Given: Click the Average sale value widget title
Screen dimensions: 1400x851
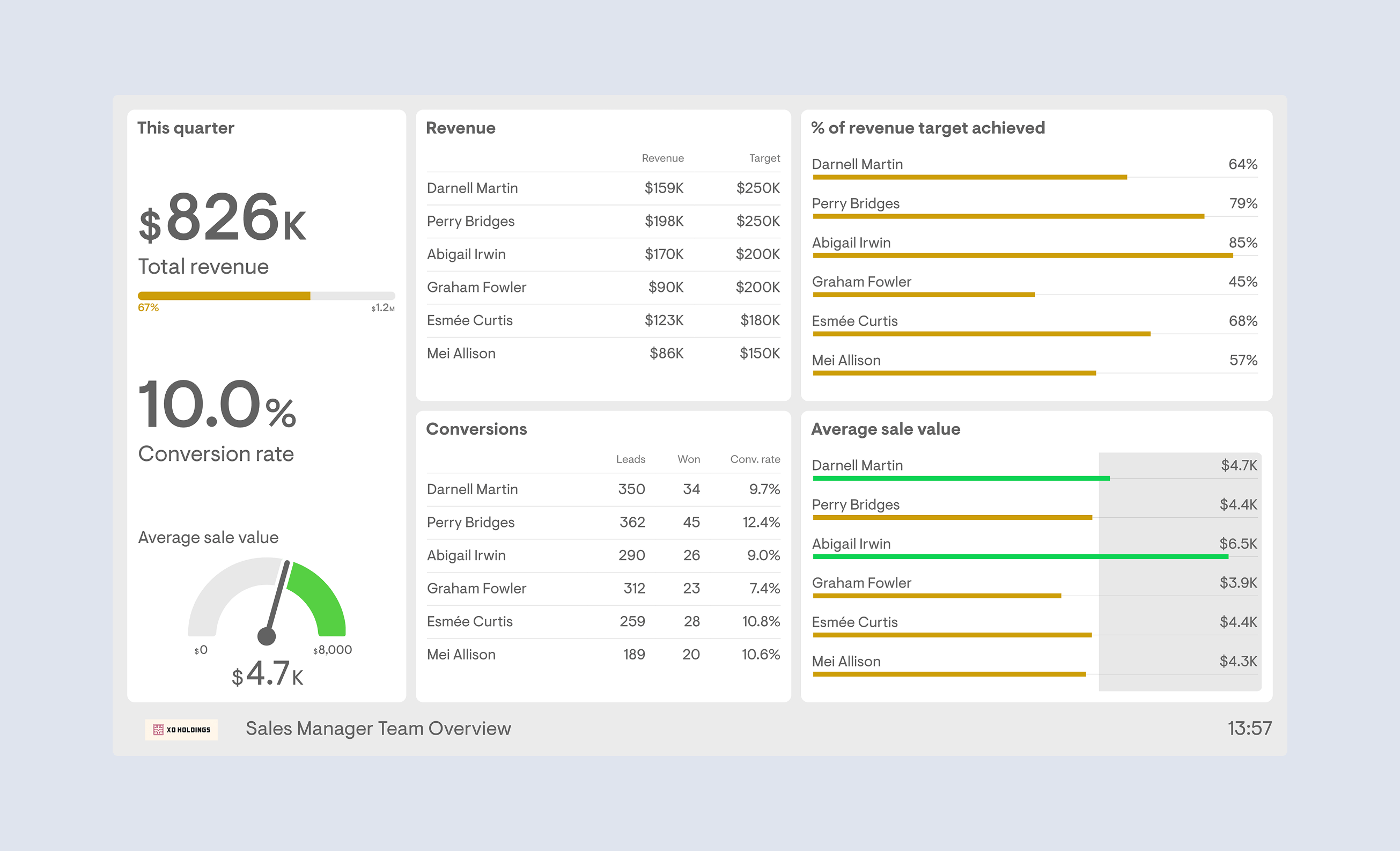Looking at the screenshot, I should pos(885,429).
